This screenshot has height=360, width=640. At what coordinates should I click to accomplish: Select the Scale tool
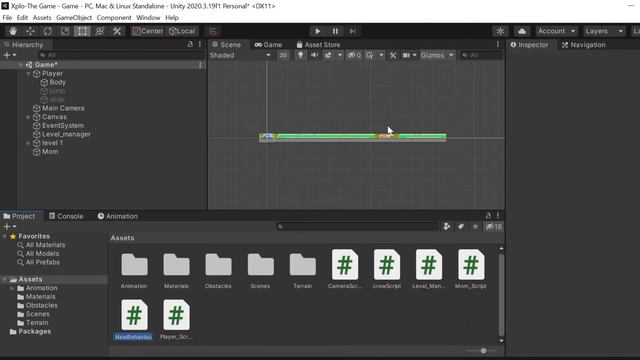pos(65,31)
